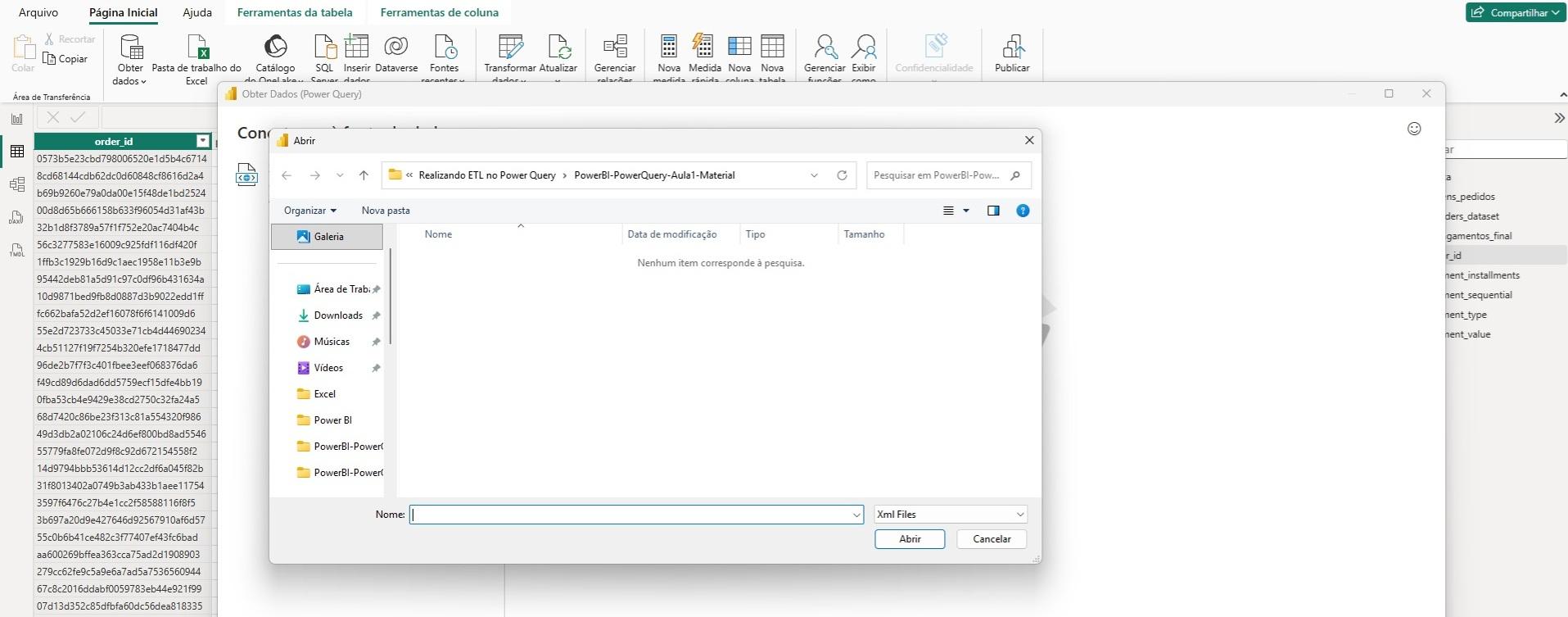
Task: Add a Nova coluna
Action: tap(739, 59)
